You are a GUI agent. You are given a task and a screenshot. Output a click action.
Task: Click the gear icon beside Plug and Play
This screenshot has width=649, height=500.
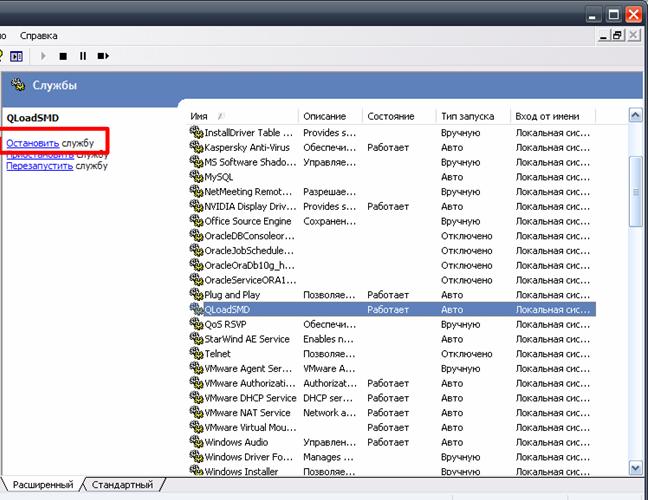[x=196, y=294]
